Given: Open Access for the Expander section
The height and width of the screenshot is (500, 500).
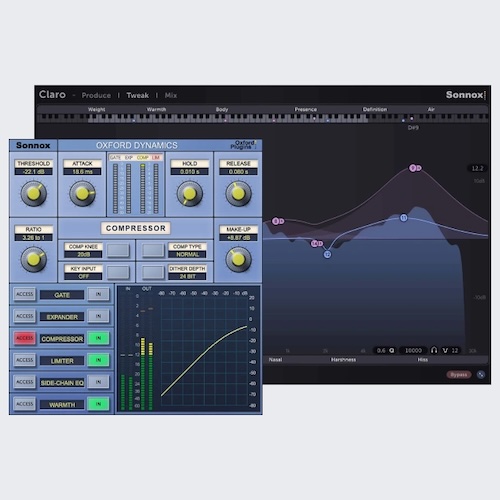Looking at the screenshot, I should (25, 316).
